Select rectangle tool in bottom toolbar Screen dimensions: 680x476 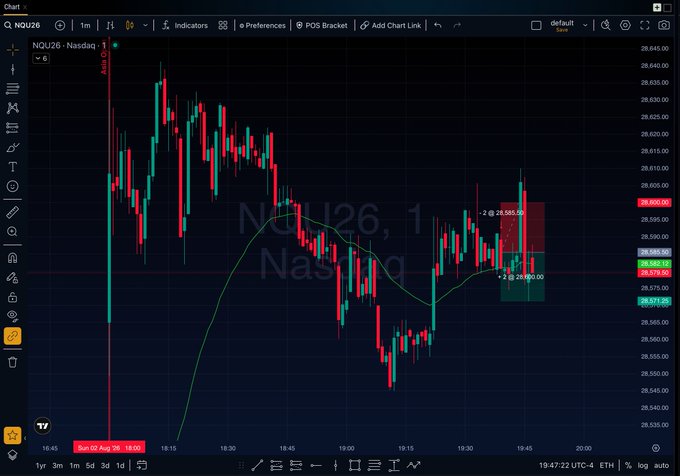point(355,465)
